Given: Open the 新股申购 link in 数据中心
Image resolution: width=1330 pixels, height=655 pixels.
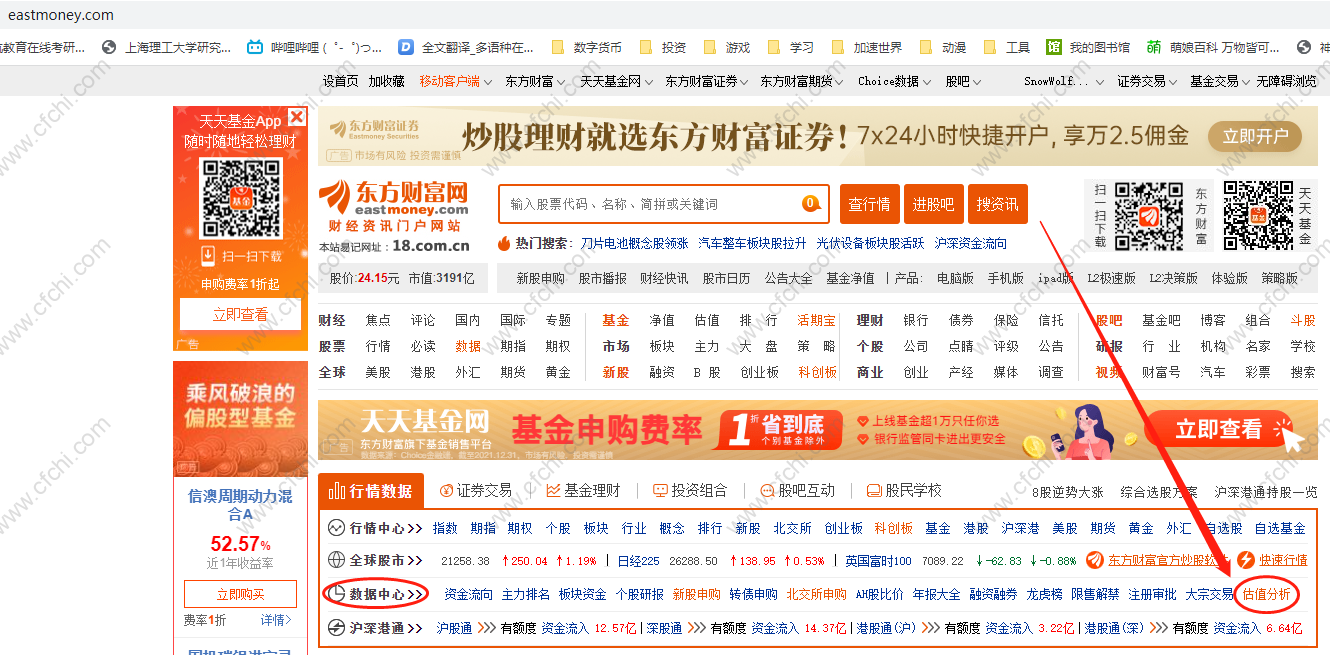Looking at the screenshot, I should tap(696, 594).
